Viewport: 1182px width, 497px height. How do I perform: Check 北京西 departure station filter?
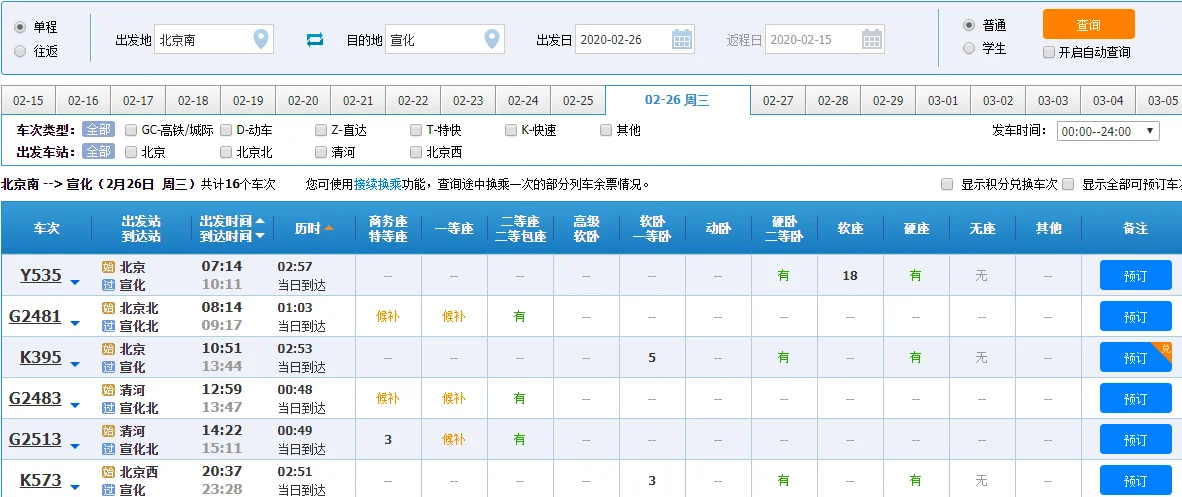pyautogui.click(x=416, y=152)
